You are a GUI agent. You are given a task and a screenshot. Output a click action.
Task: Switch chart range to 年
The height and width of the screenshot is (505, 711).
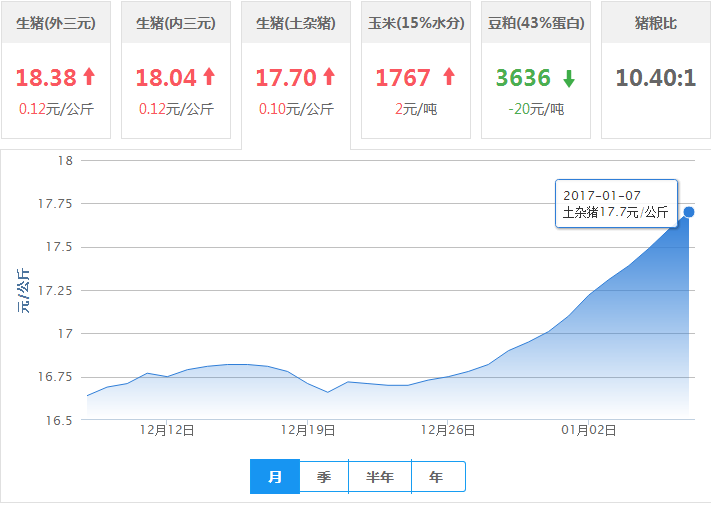(438, 476)
